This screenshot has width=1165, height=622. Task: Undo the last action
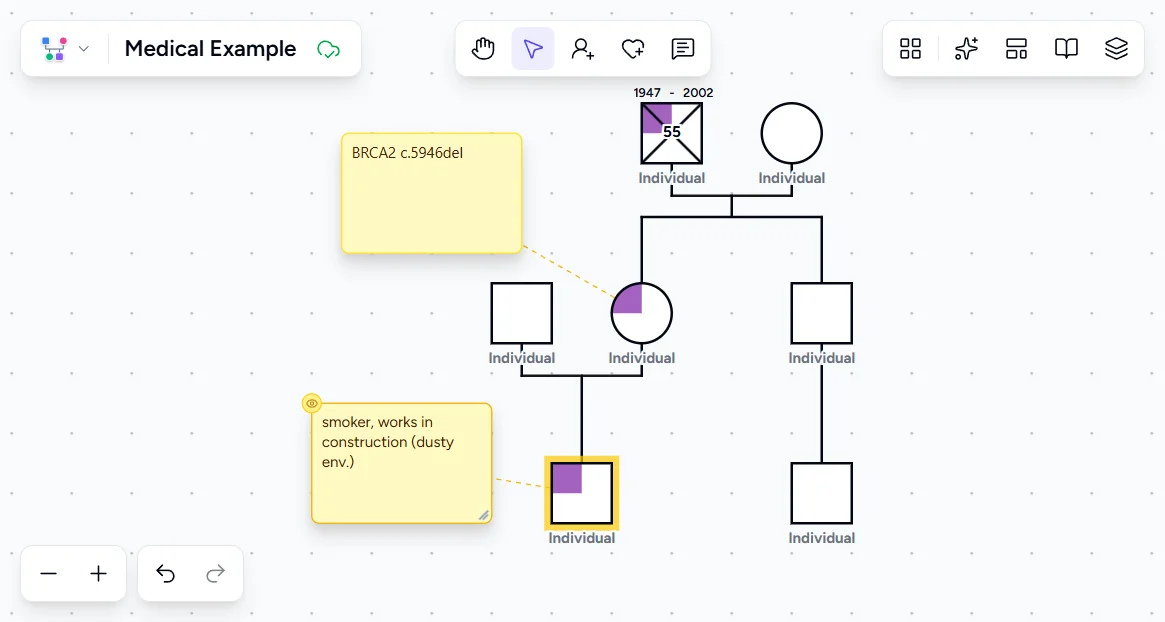coord(166,574)
